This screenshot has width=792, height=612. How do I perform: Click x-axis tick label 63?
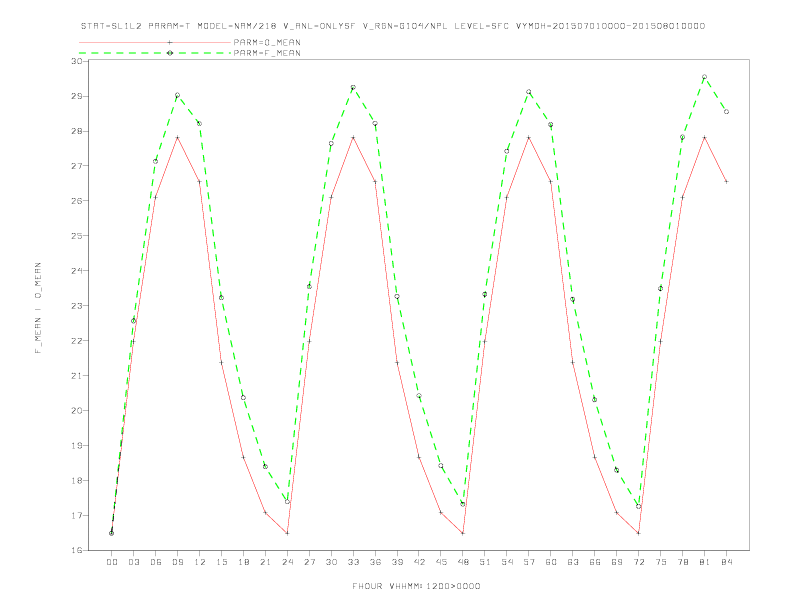[x=573, y=562]
